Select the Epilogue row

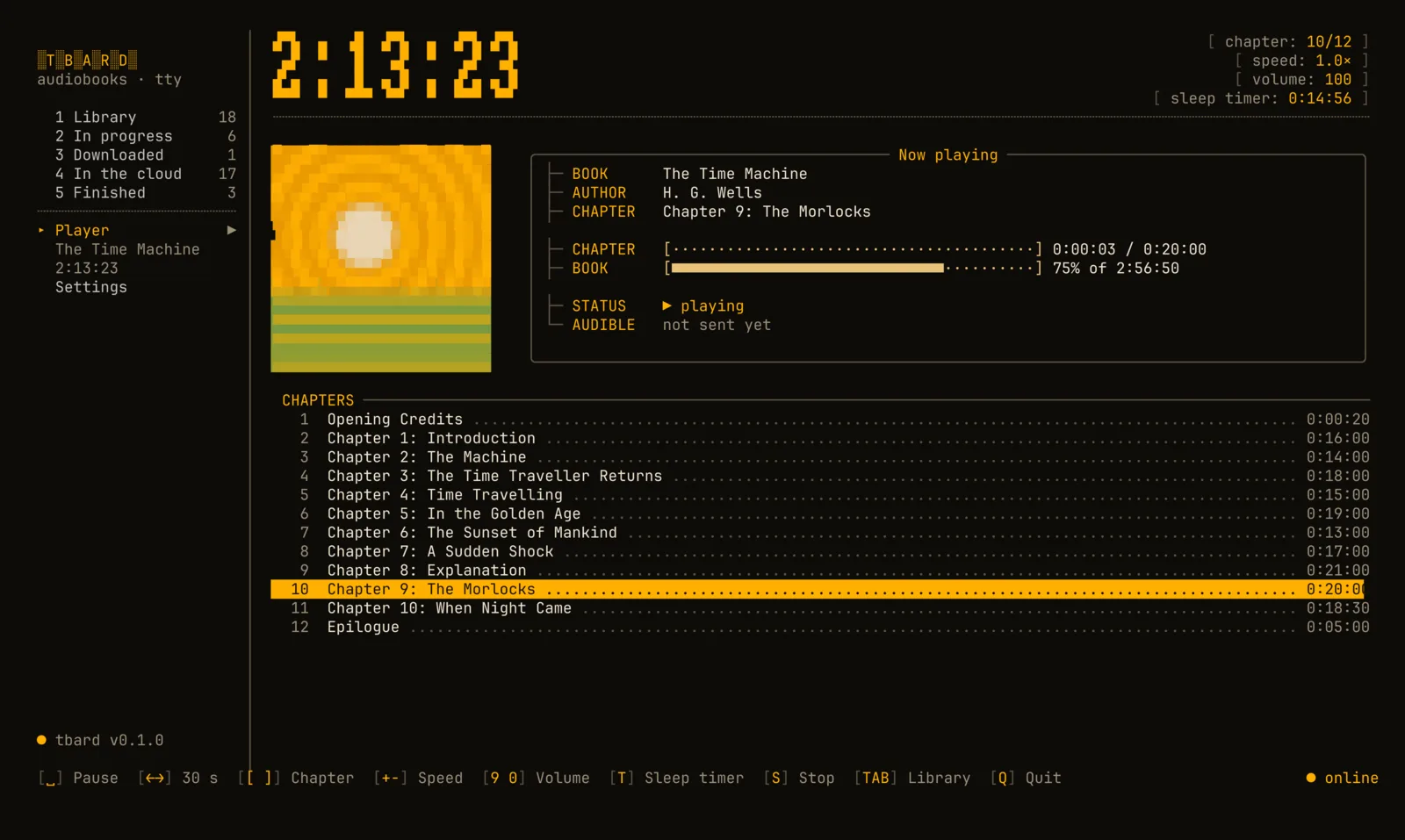(820, 627)
